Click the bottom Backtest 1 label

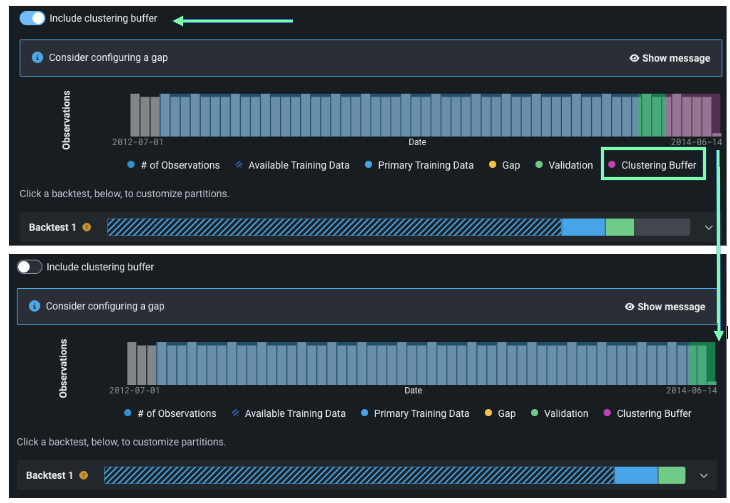click(x=50, y=476)
